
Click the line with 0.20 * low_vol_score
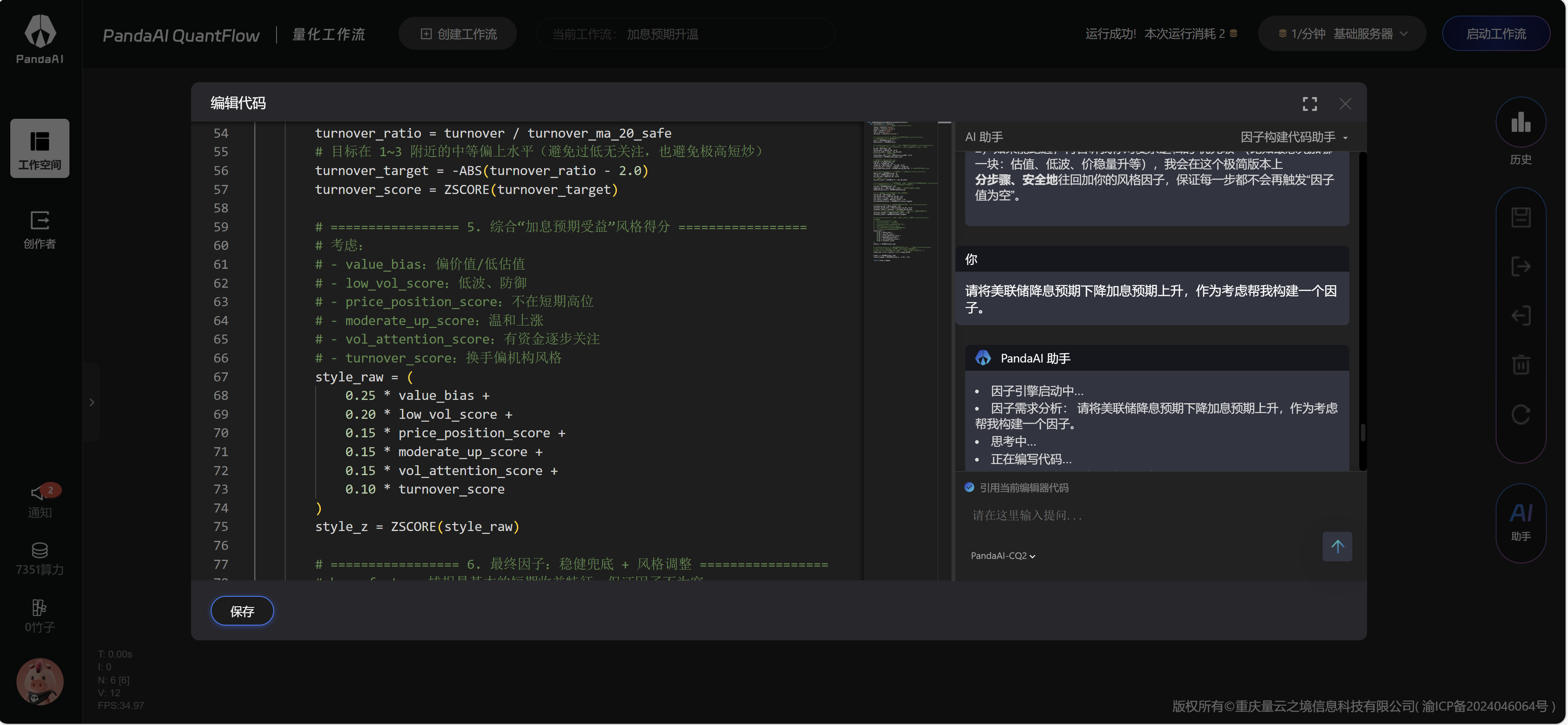coord(429,414)
